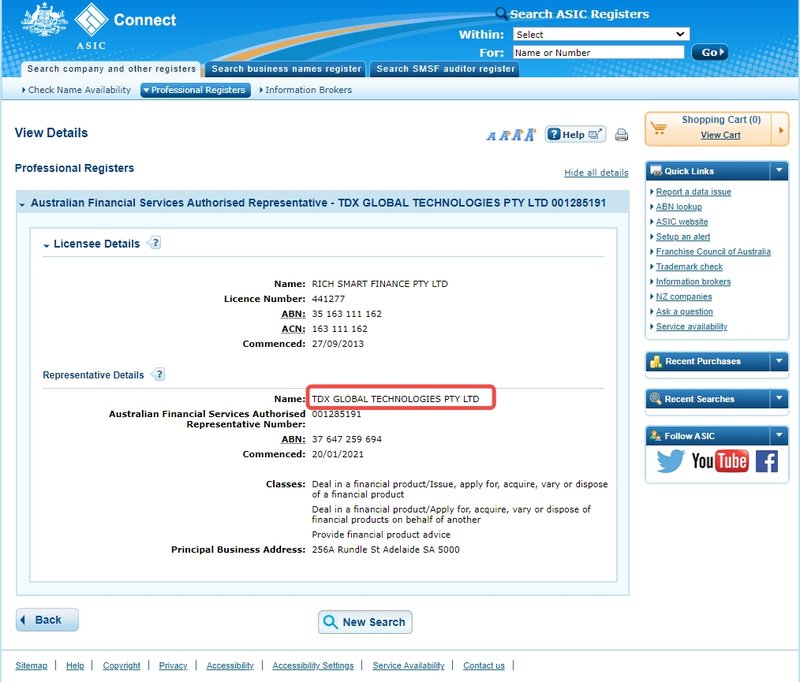Viewport: 800px width, 682px height.
Task: Switch to Search business names register tab
Action: tap(286, 69)
